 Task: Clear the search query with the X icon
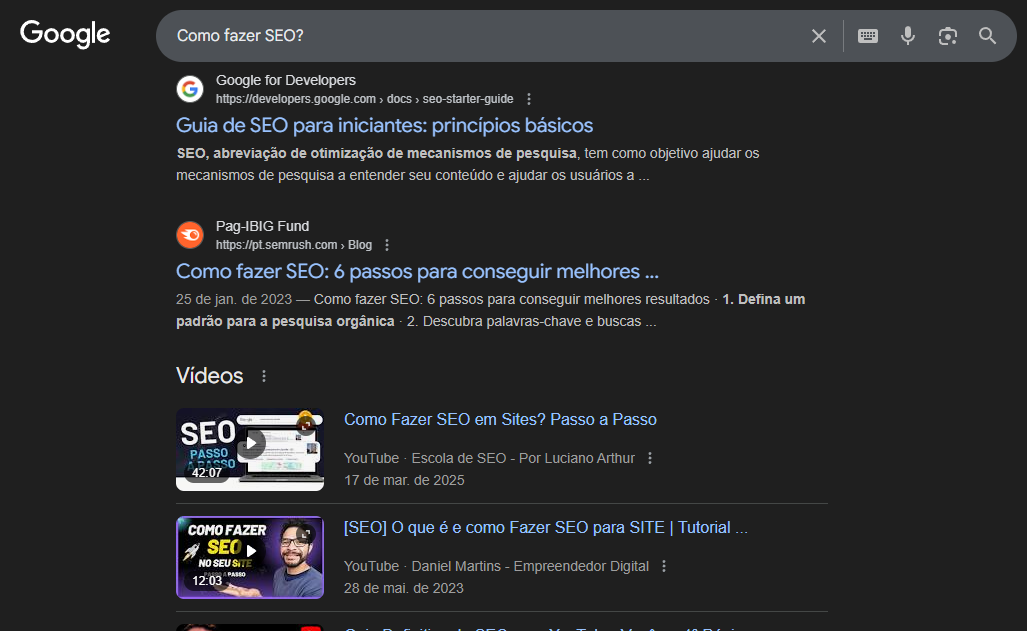click(818, 35)
